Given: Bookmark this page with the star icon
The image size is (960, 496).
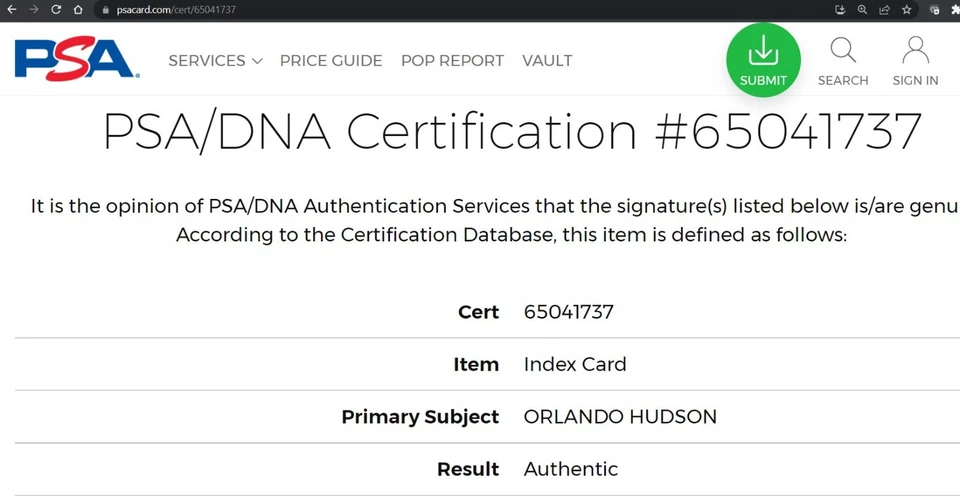Looking at the screenshot, I should click(x=907, y=9).
